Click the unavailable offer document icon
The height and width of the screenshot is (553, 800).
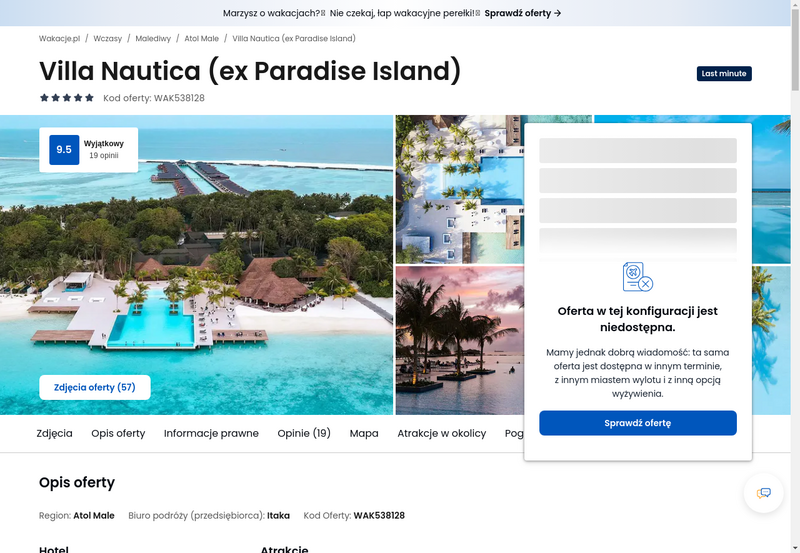pos(638,277)
